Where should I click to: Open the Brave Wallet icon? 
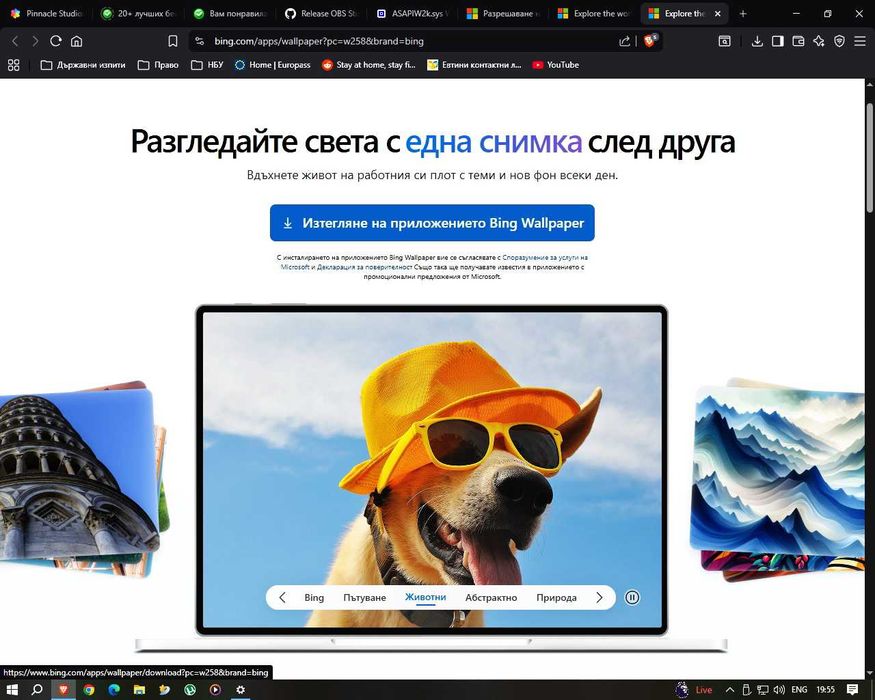coord(799,41)
